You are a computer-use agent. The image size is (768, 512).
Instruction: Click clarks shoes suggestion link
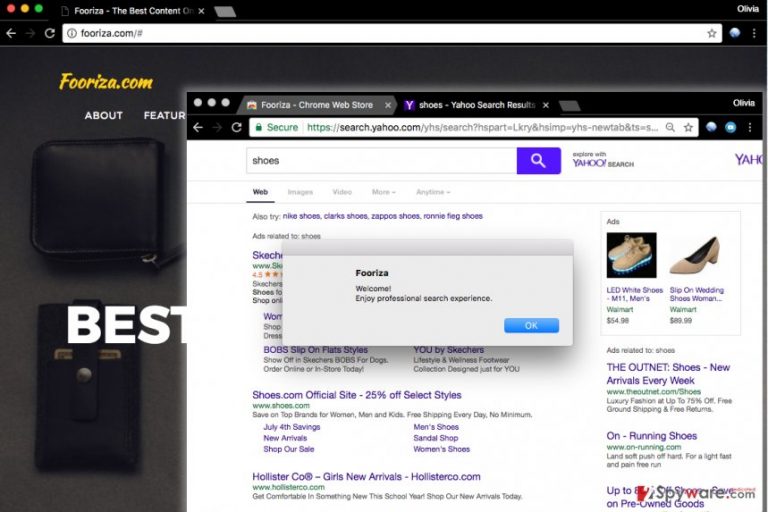(x=345, y=216)
